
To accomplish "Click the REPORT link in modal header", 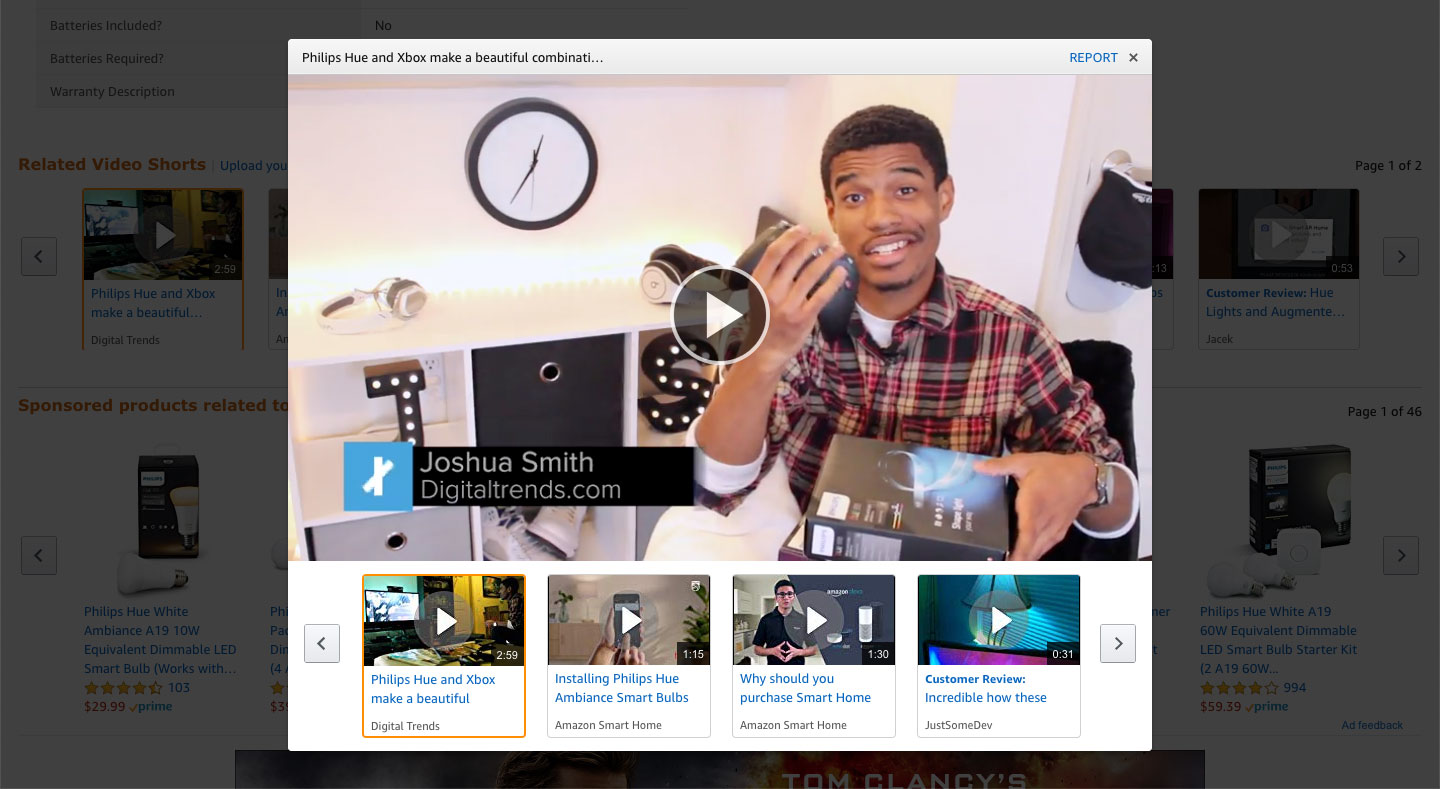I will [x=1093, y=58].
